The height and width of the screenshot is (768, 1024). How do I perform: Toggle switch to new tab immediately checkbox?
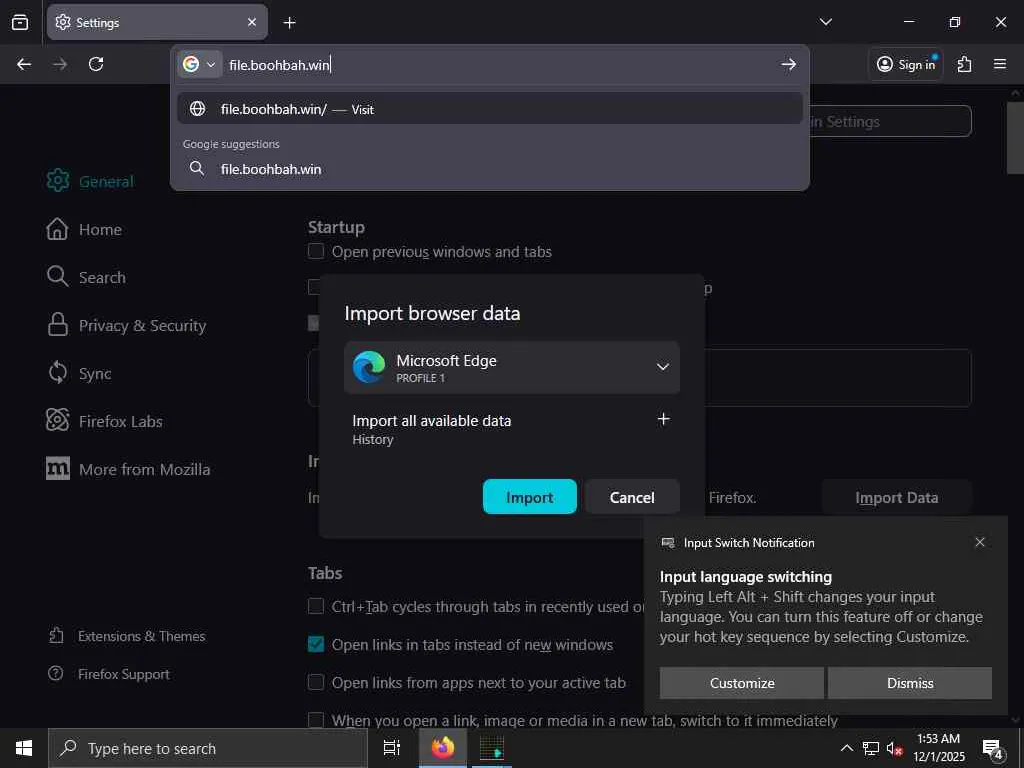click(x=316, y=720)
